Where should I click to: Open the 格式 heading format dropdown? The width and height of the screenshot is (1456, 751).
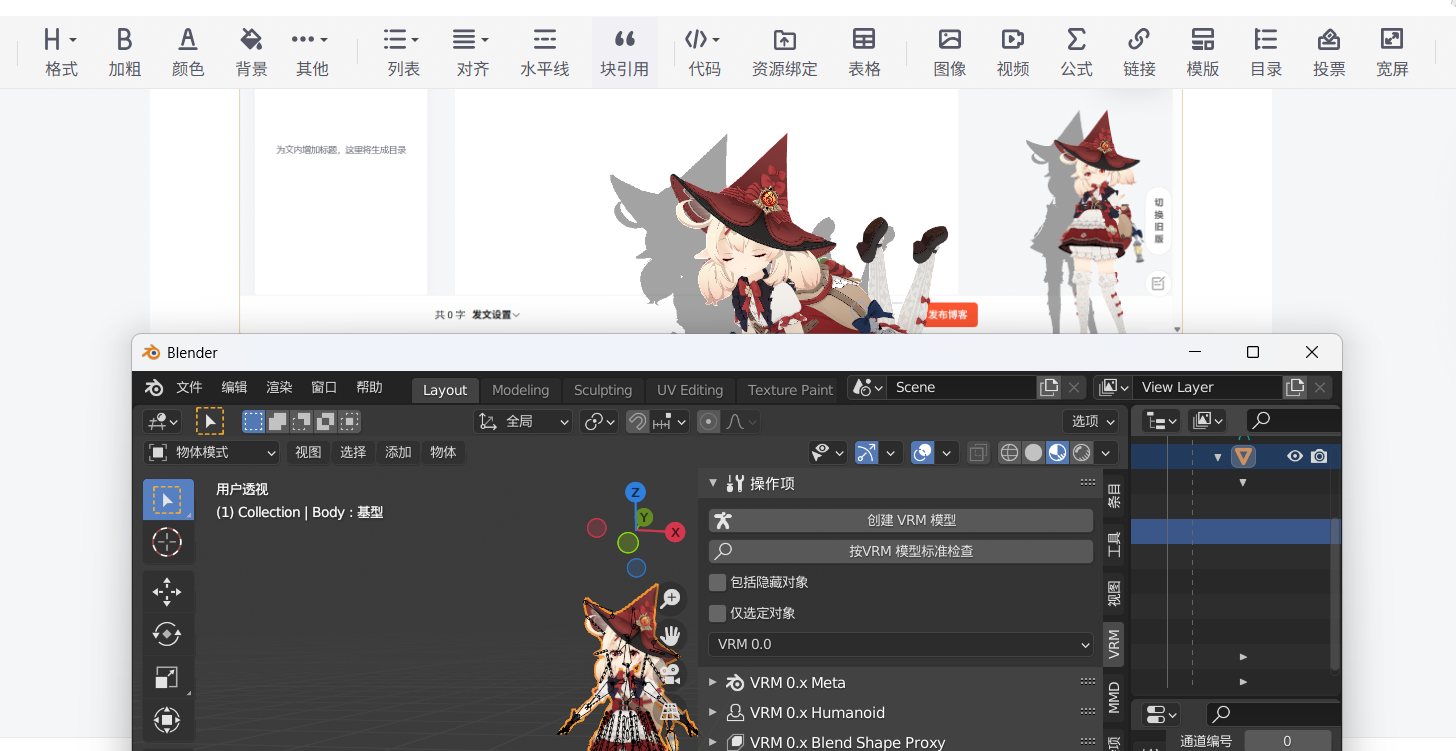pyautogui.click(x=61, y=52)
